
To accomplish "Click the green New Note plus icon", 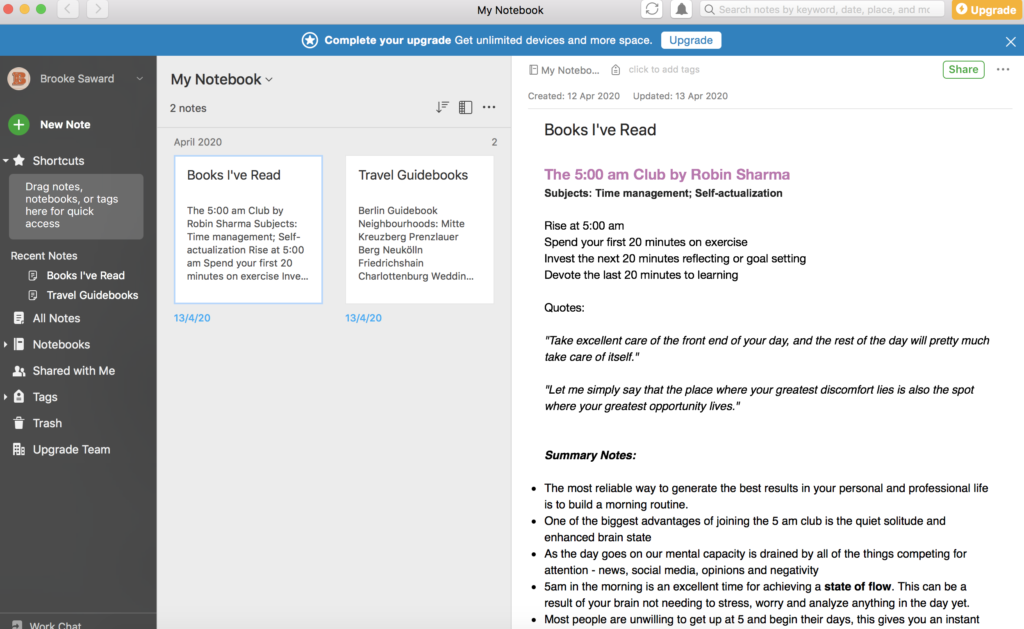I will point(19,125).
